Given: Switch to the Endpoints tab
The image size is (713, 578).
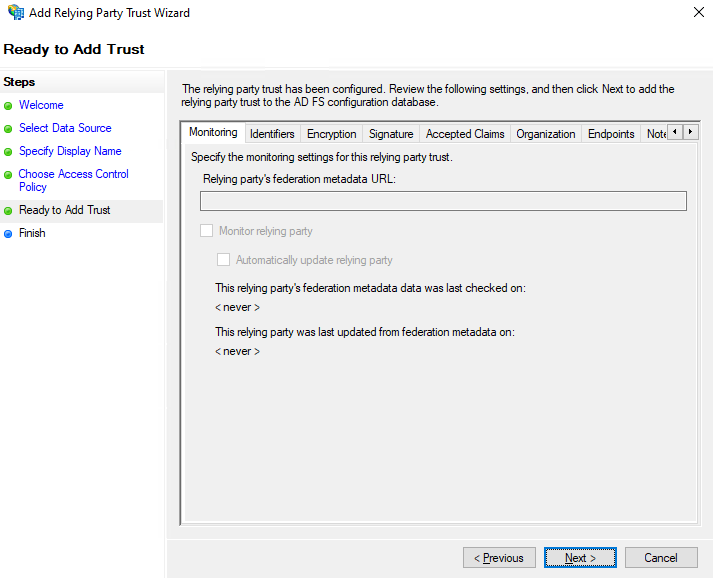Looking at the screenshot, I should pos(611,134).
